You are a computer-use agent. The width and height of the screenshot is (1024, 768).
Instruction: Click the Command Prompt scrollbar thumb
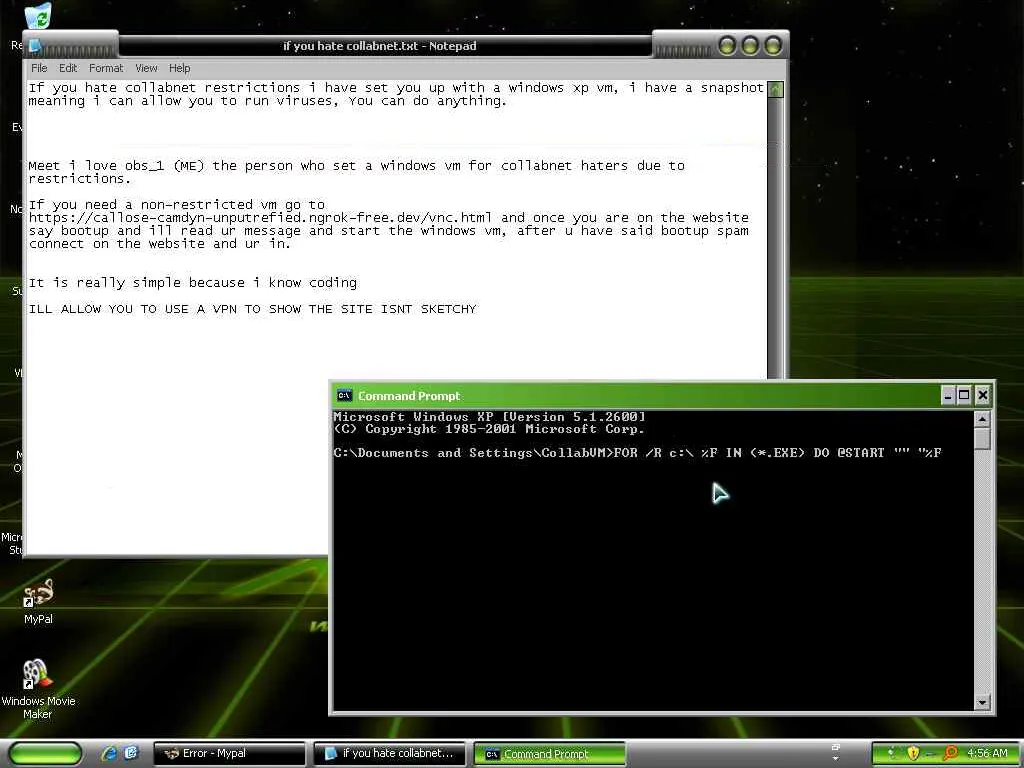(982, 439)
